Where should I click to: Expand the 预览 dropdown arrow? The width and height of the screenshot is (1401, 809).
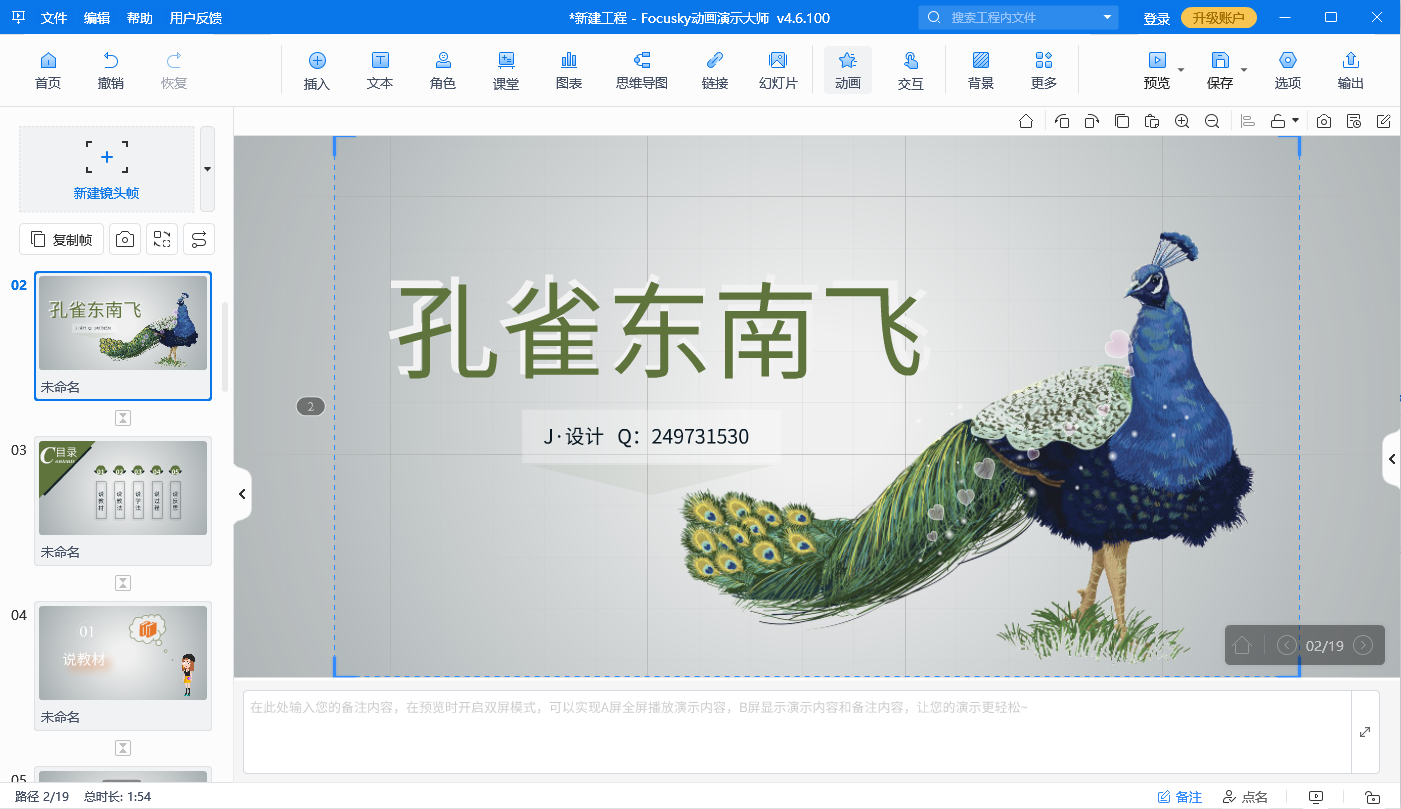[x=1181, y=70]
